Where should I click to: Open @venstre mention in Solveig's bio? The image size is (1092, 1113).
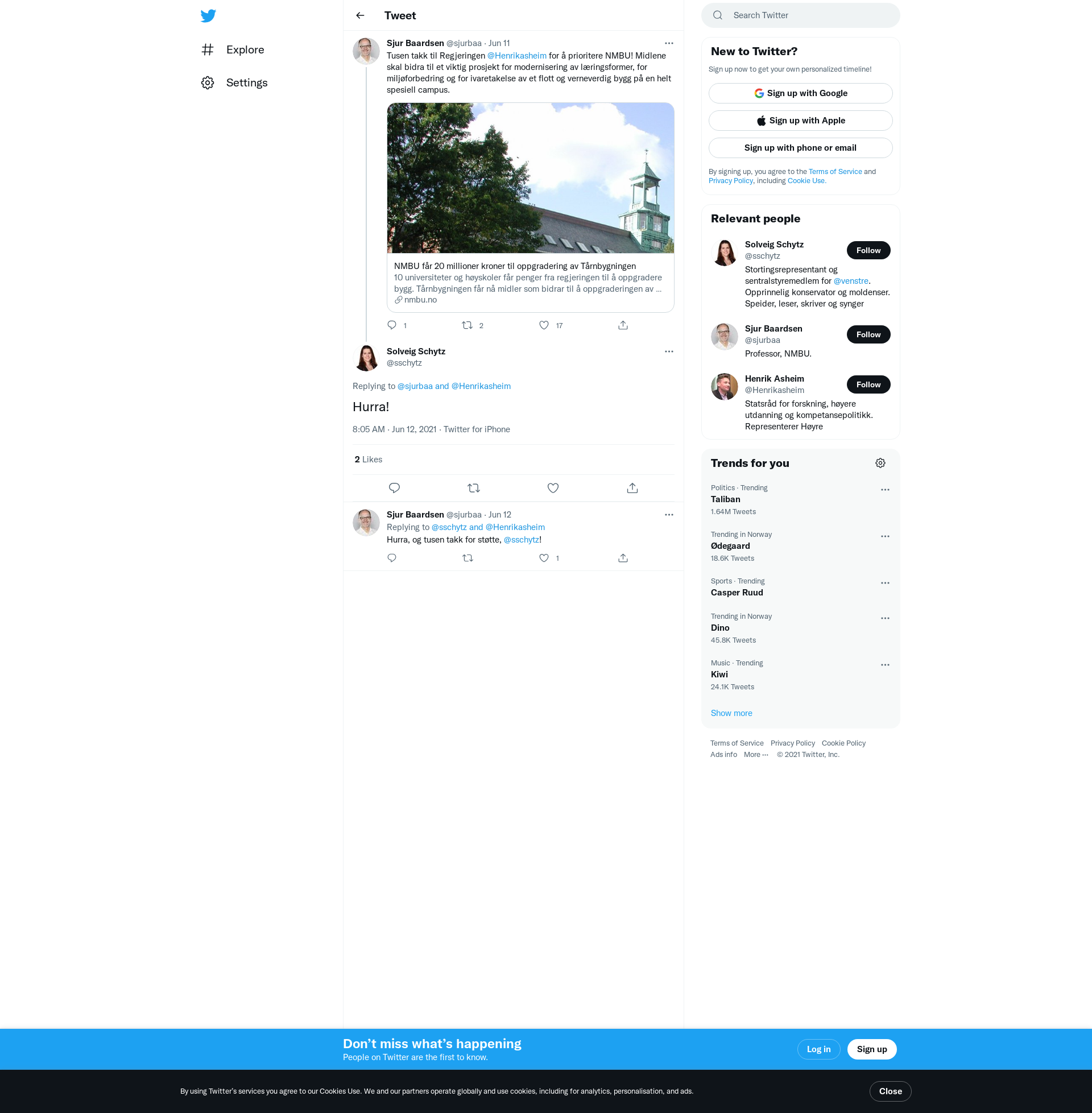tap(850, 281)
